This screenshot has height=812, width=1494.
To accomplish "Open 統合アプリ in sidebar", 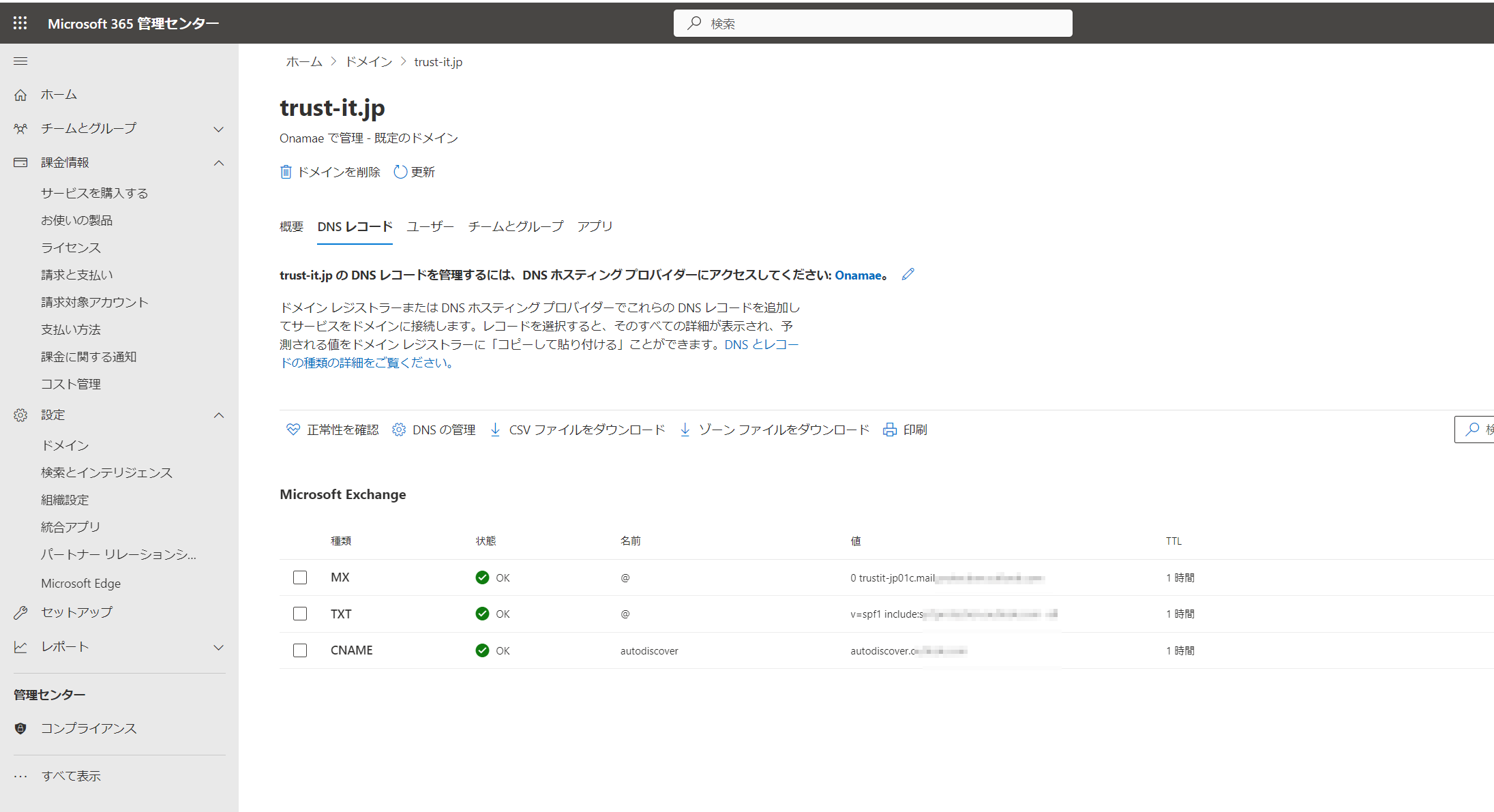I will 71,527.
